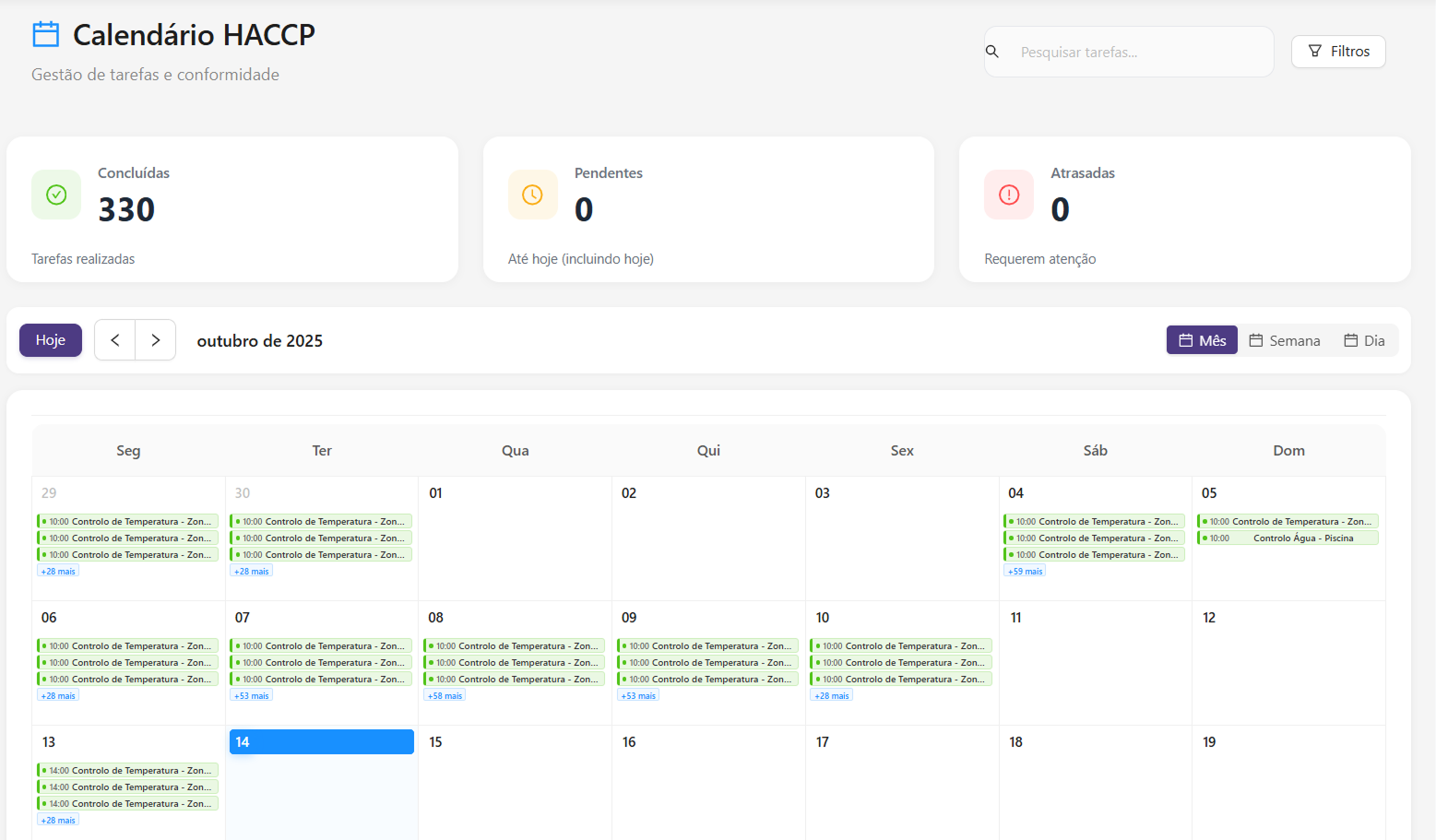Open Controlo Água - Piscina task on day 05
Viewport: 1436px width, 840px height.
point(1288,538)
